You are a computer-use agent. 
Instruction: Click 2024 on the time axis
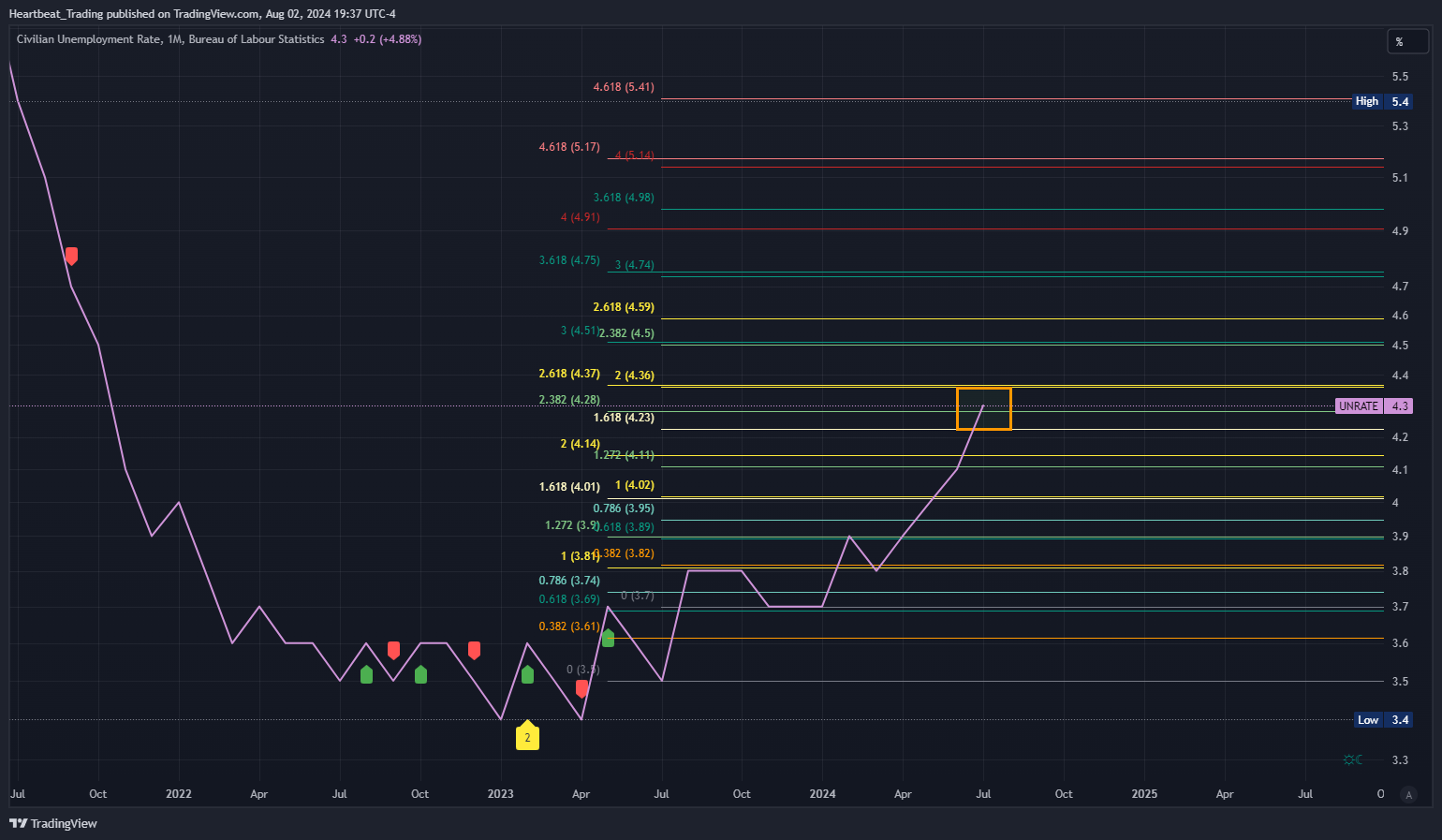pyautogui.click(x=823, y=794)
